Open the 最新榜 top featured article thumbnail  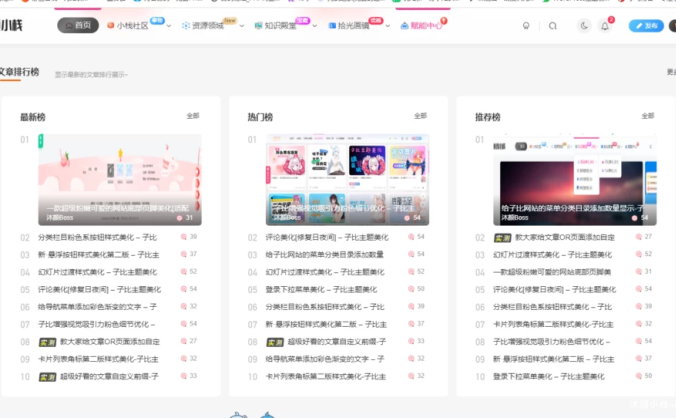pos(120,180)
